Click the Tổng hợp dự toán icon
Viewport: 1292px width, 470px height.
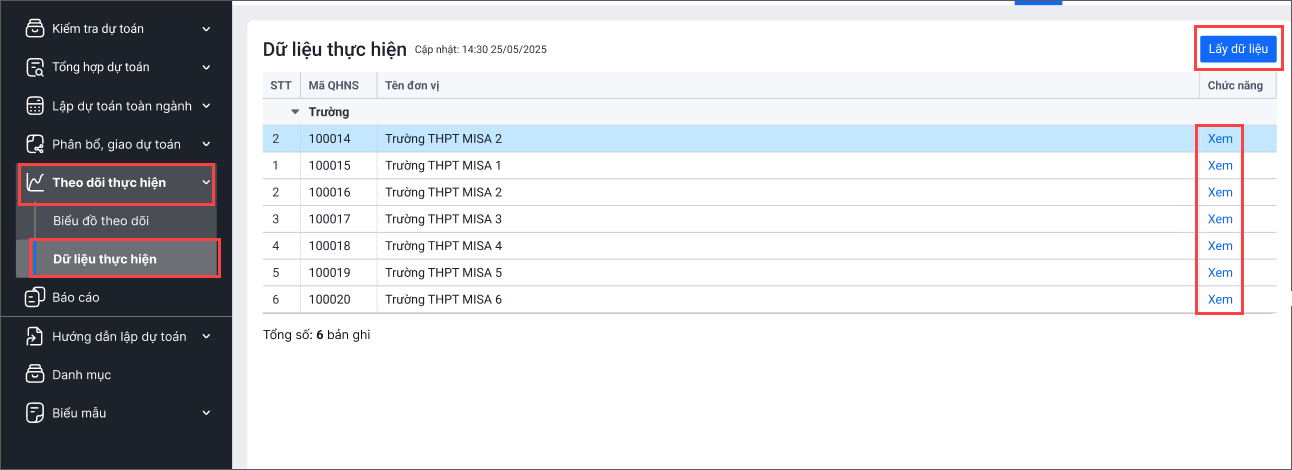pos(35,67)
